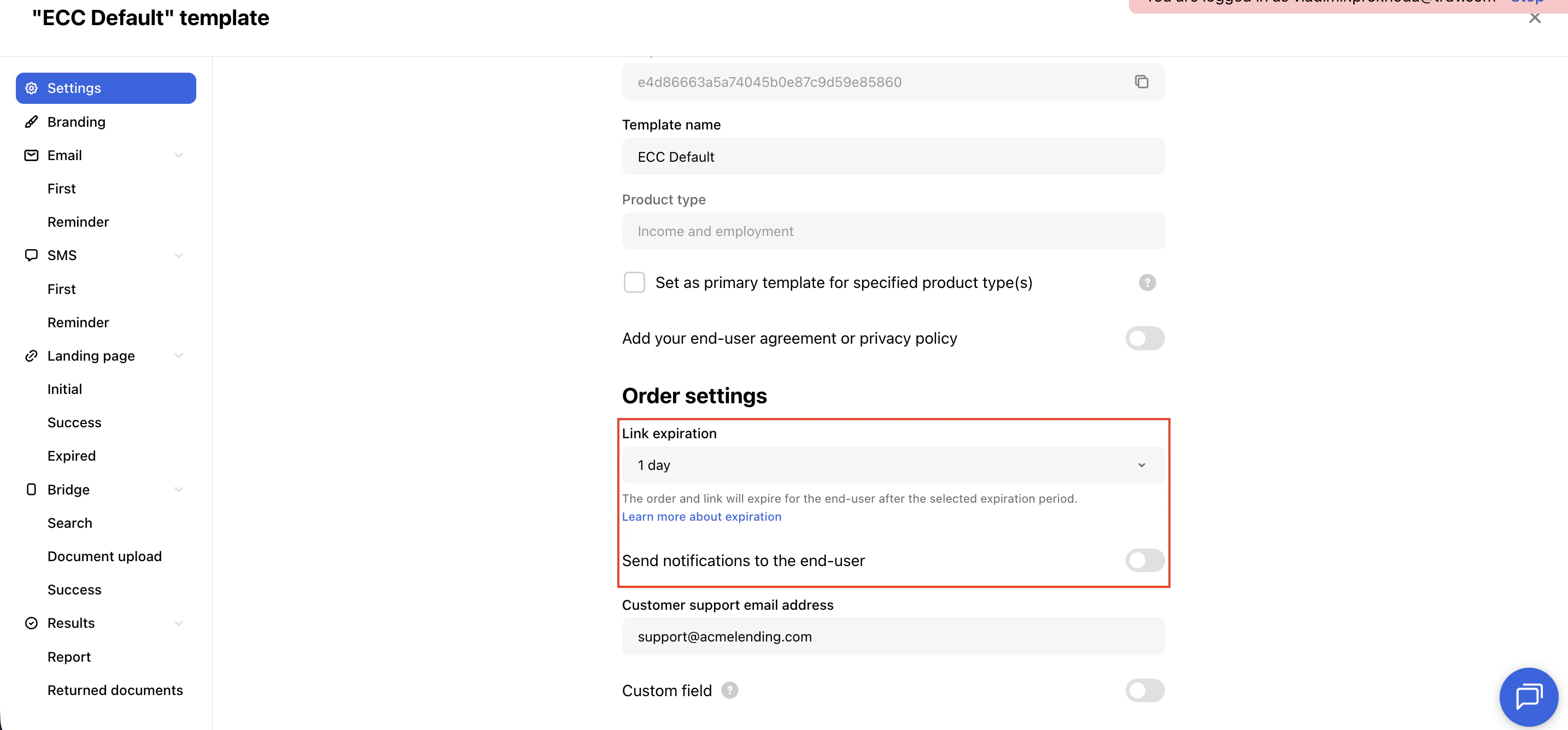Select the Branding paintbrush icon

click(31, 122)
